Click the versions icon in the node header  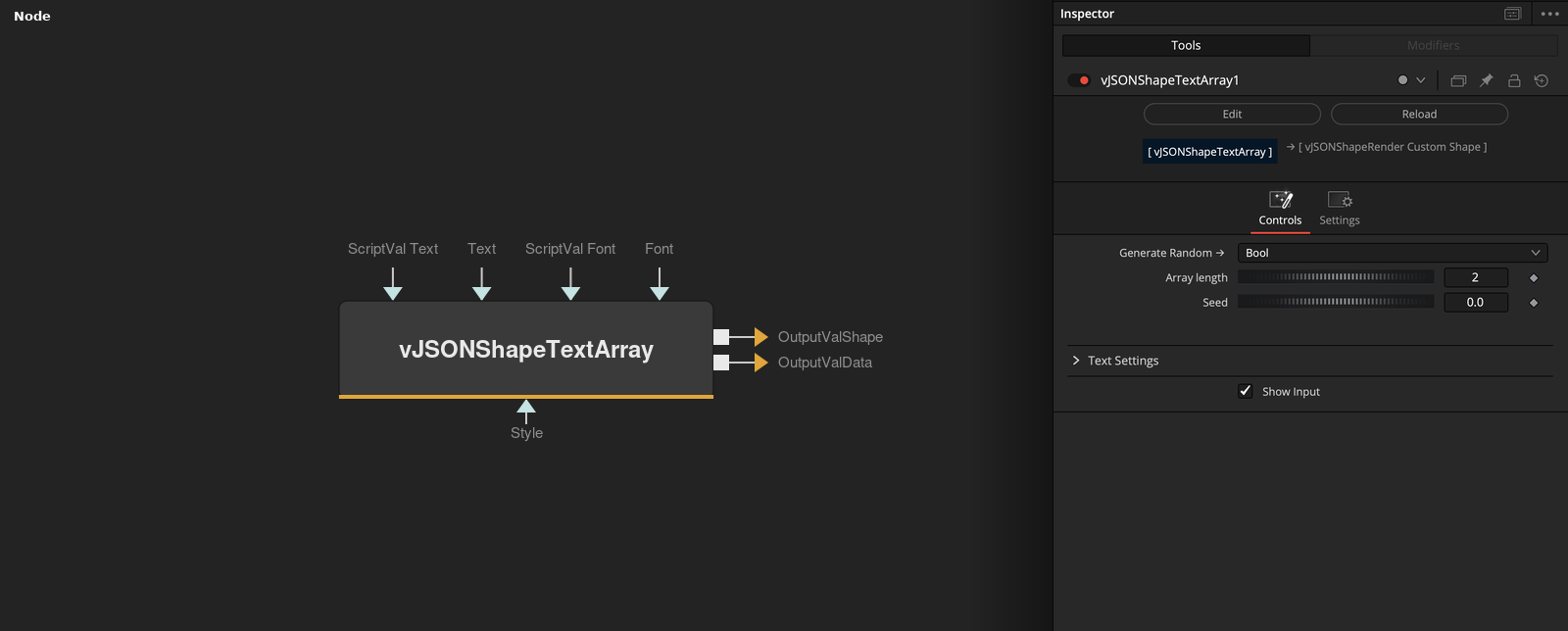(1458, 80)
